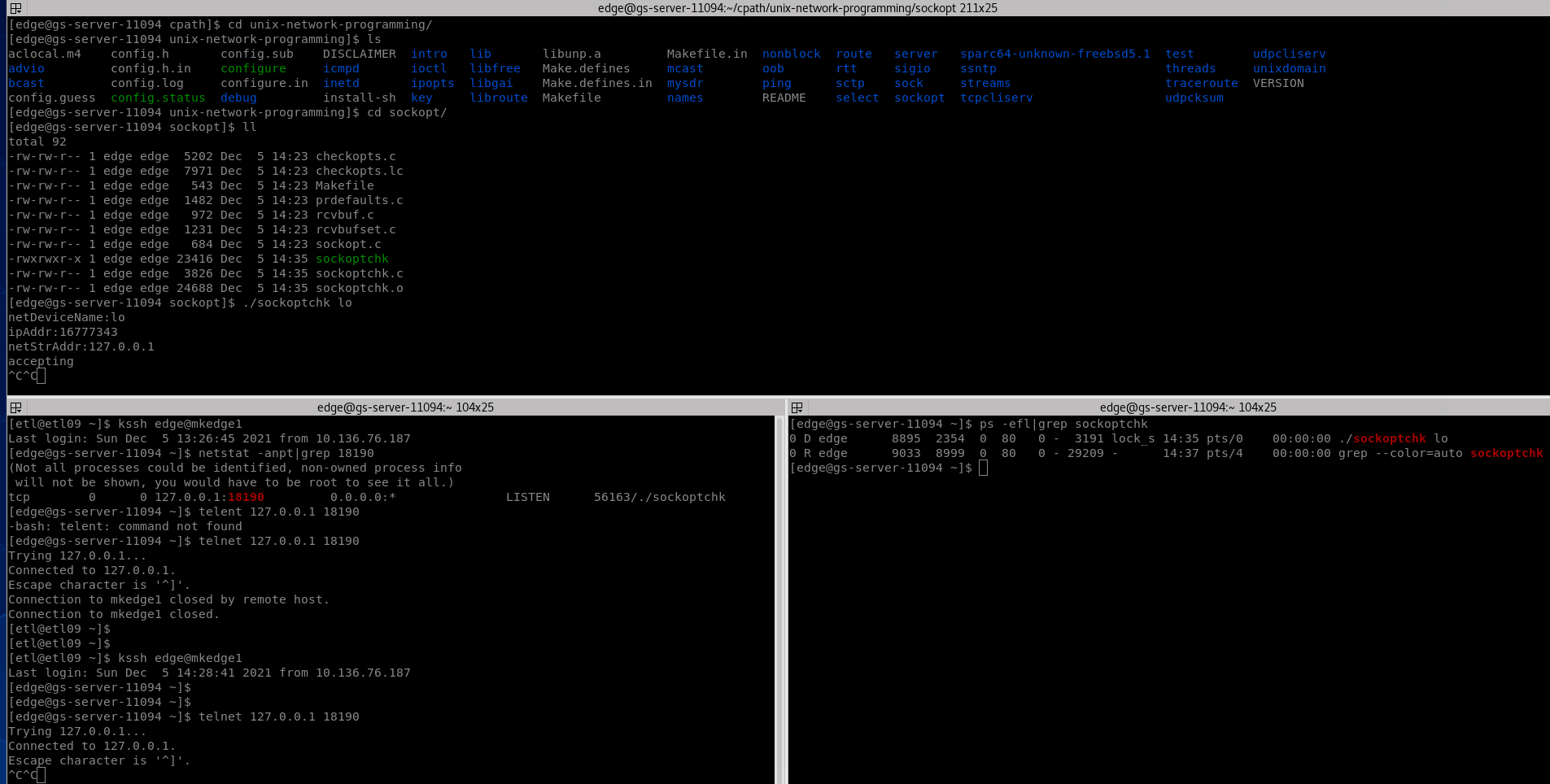Click the 'streams' directory name
This screenshot has height=784, width=1550.
click(985, 83)
